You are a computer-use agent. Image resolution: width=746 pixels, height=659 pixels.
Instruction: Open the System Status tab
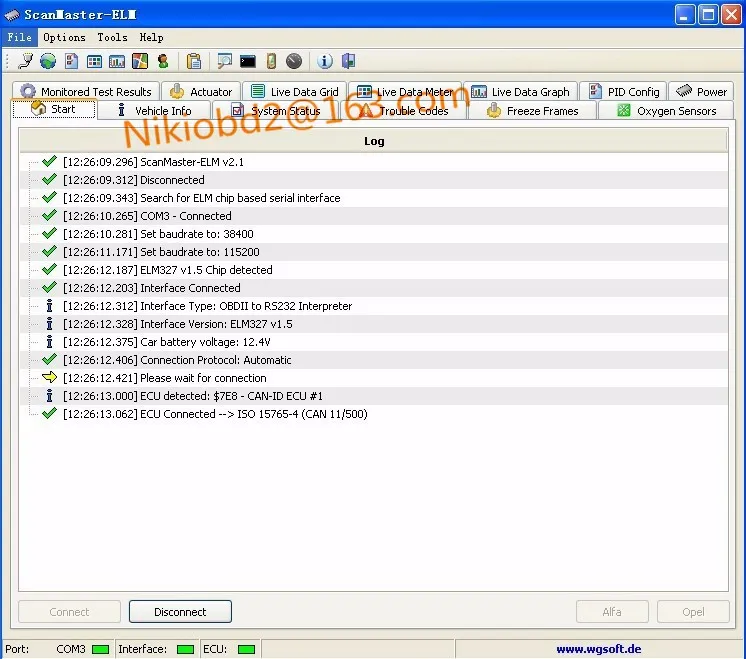[275, 111]
